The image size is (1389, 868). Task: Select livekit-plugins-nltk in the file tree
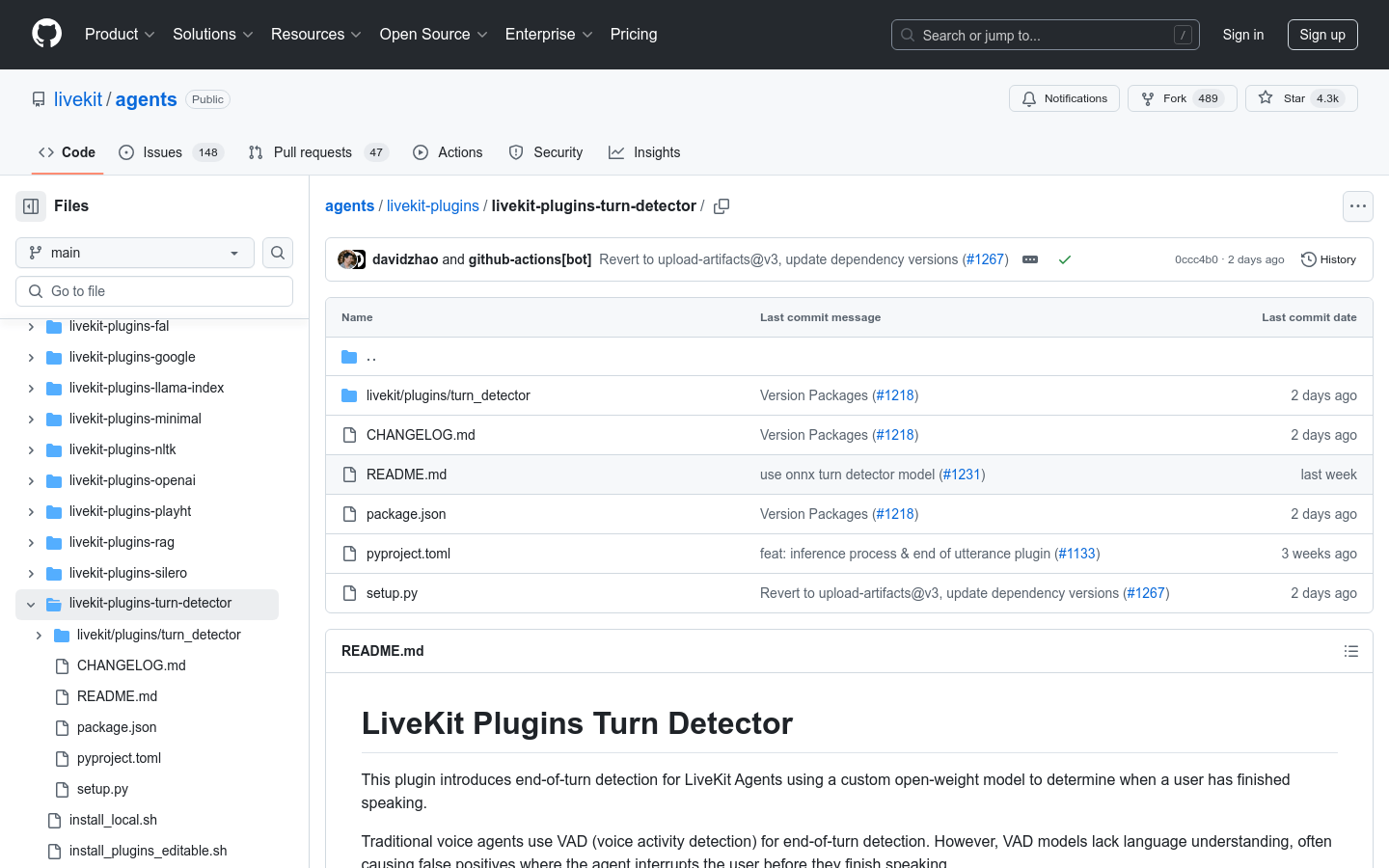click(123, 449)
